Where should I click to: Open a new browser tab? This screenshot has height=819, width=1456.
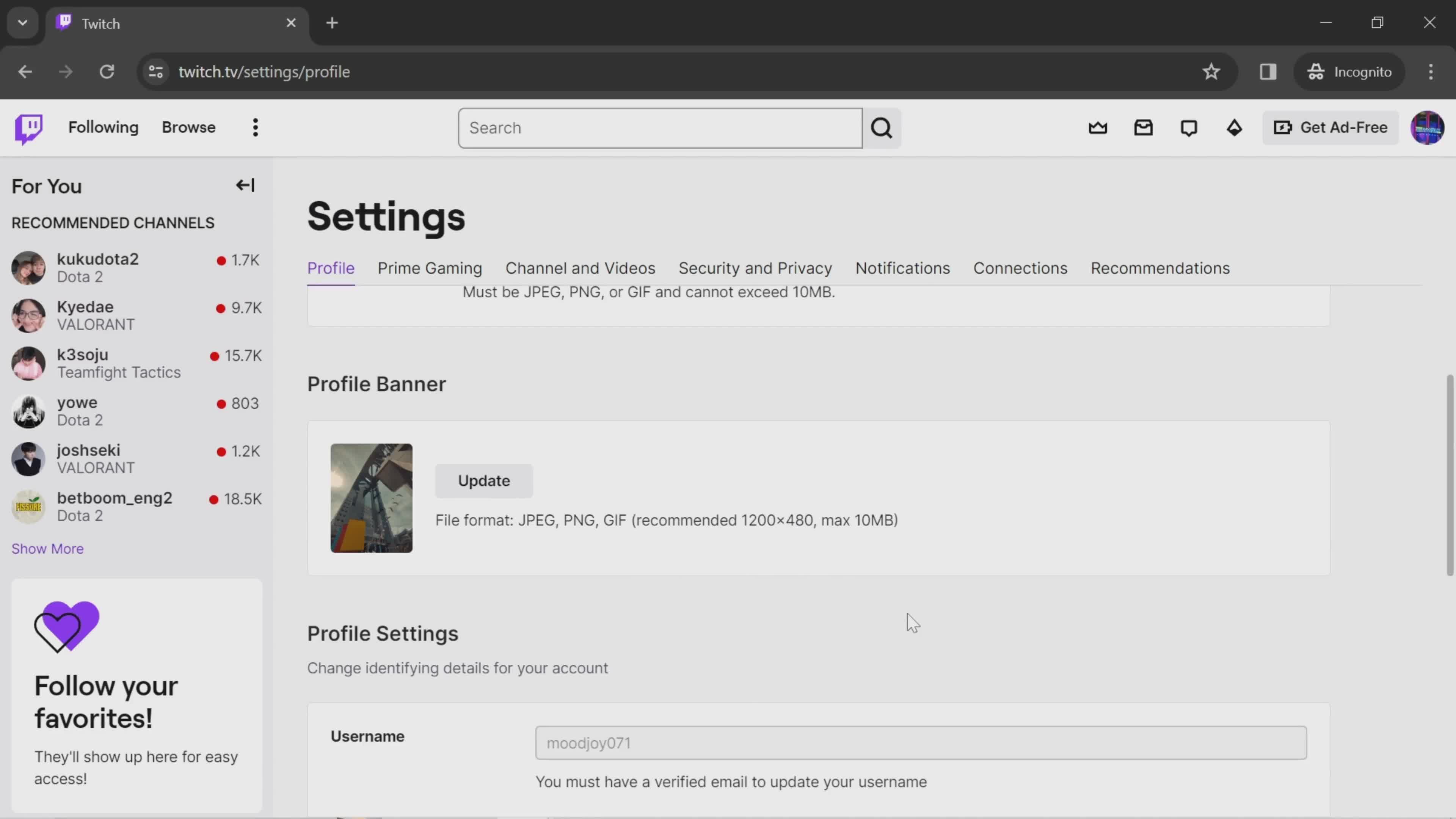pos(333,23)
